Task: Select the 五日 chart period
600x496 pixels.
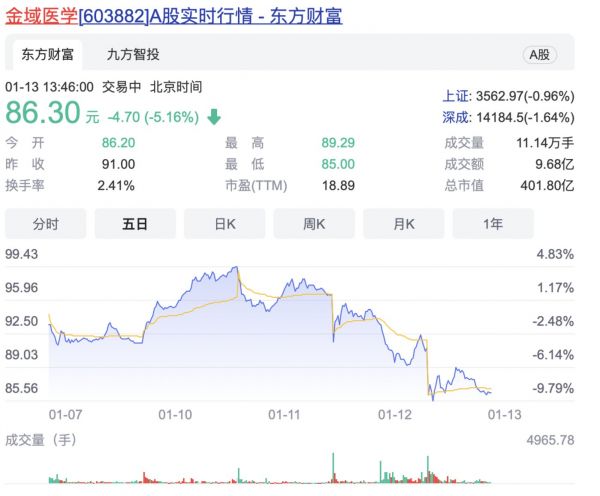Action: coord(135,224)
